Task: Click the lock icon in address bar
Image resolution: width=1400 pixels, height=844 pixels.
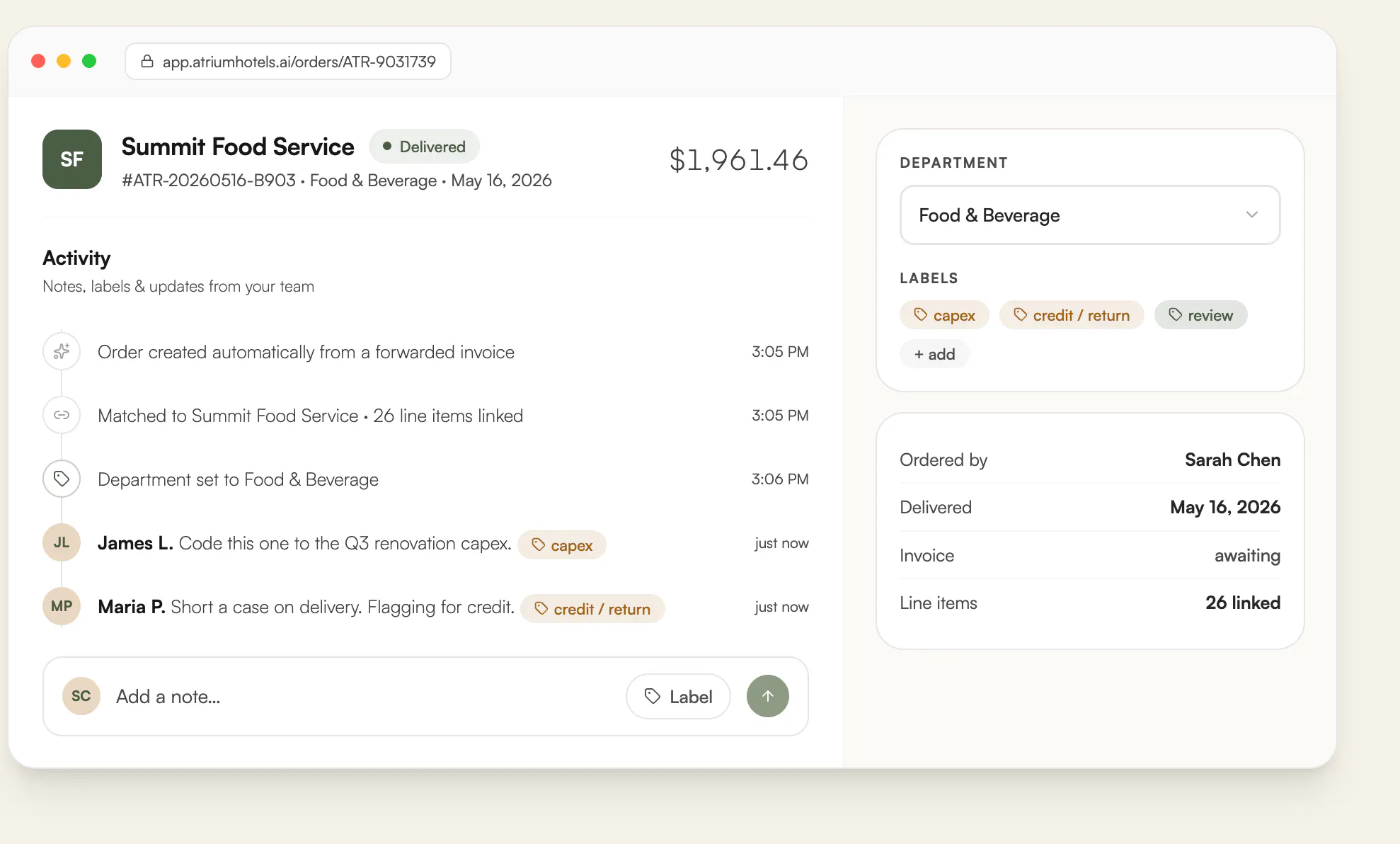Action: [x=147, y=62]
